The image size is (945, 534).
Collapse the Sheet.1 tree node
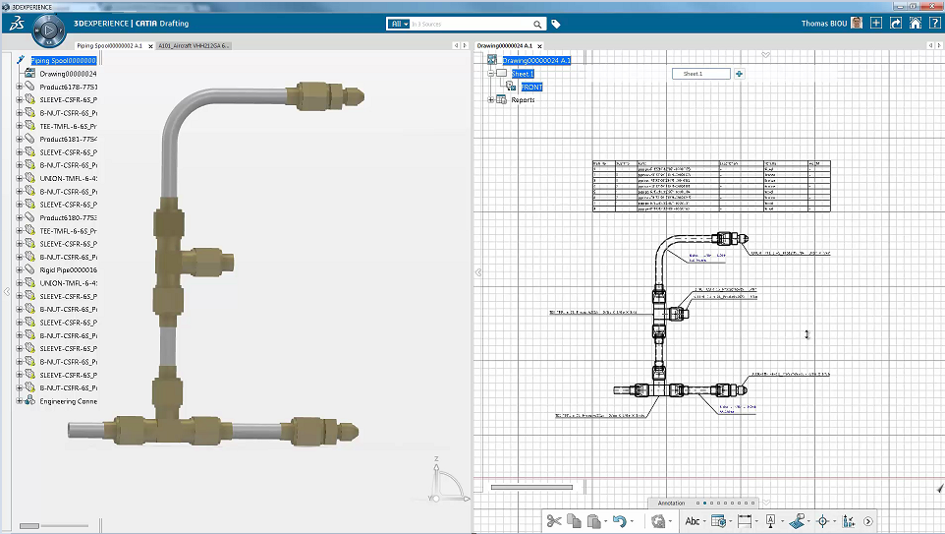[491, 74]
